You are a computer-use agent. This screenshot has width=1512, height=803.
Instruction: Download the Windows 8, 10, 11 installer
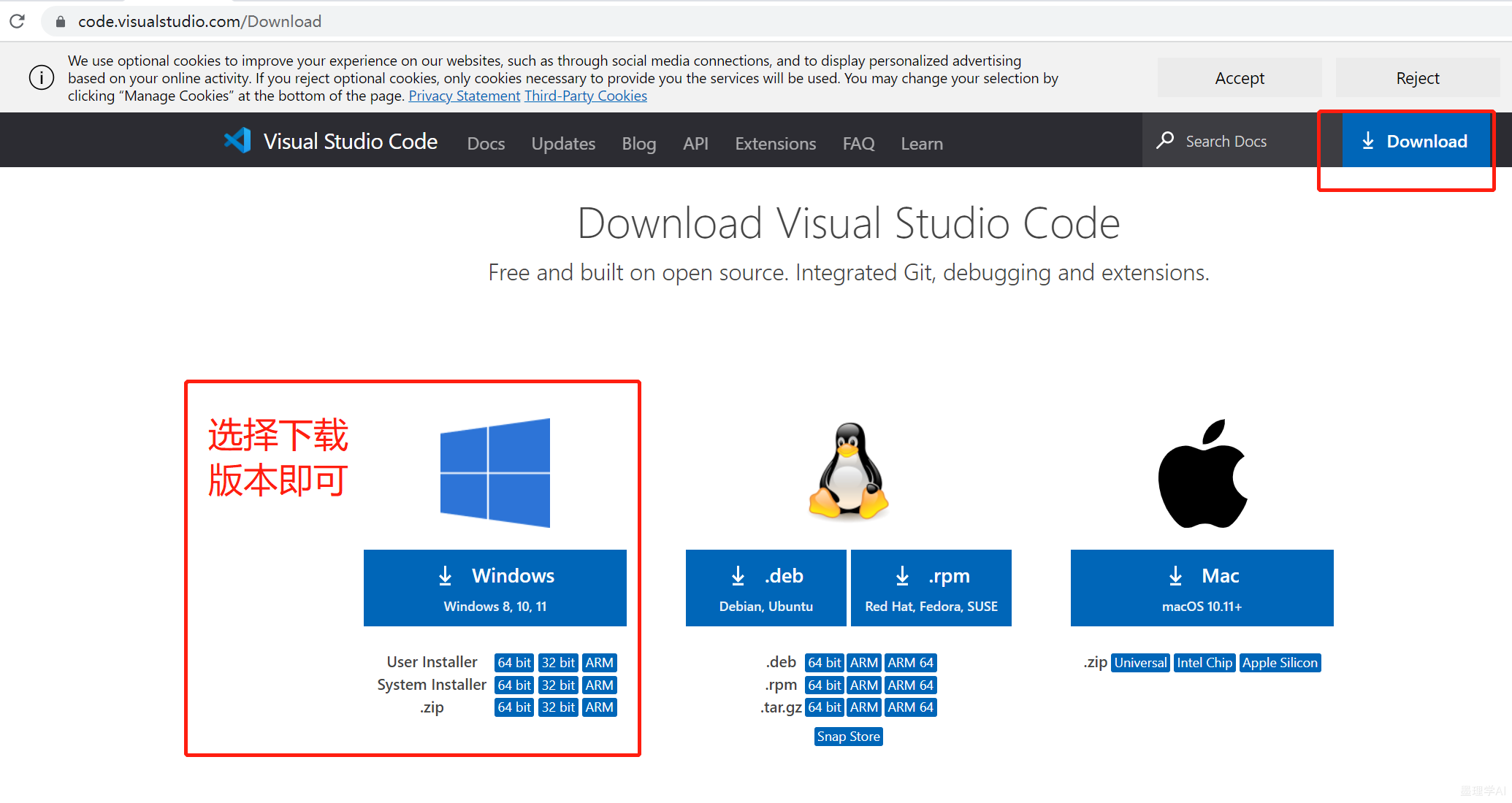[495, 588]
